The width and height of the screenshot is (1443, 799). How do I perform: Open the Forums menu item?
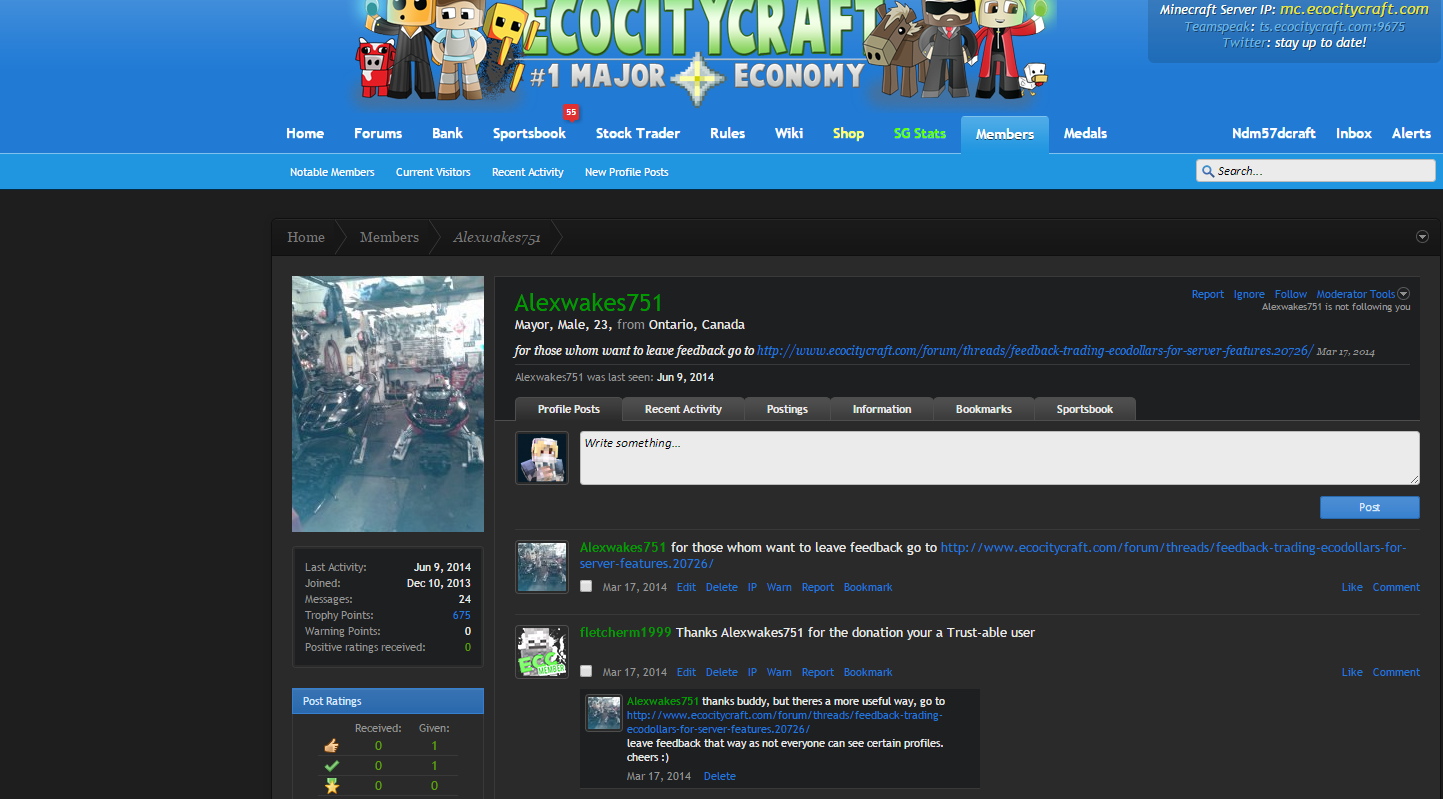tap(378, 133)
